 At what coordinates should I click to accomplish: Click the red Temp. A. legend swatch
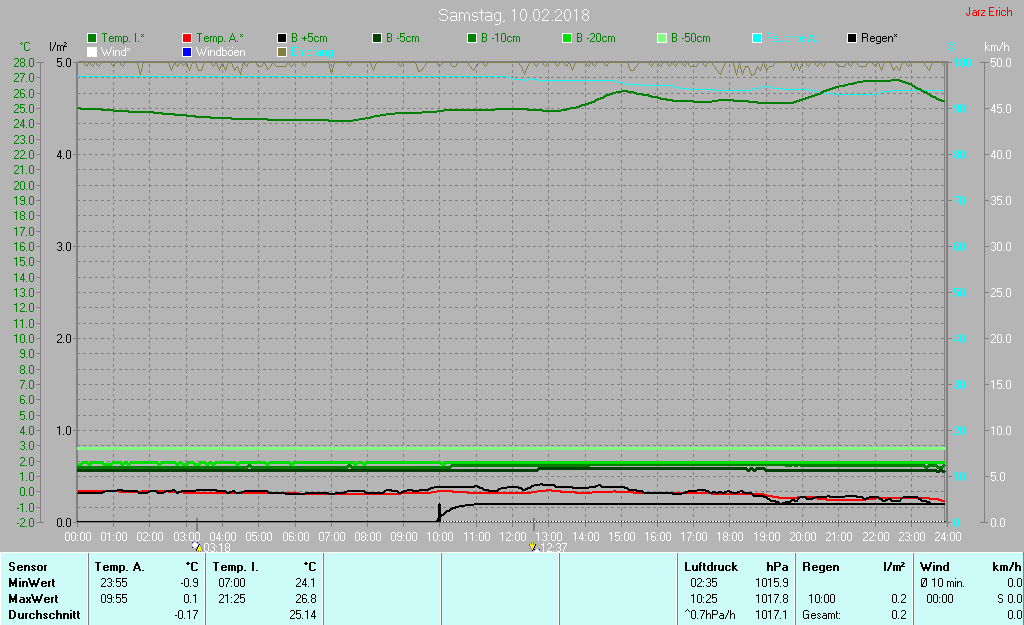click(x=187, y=38)
